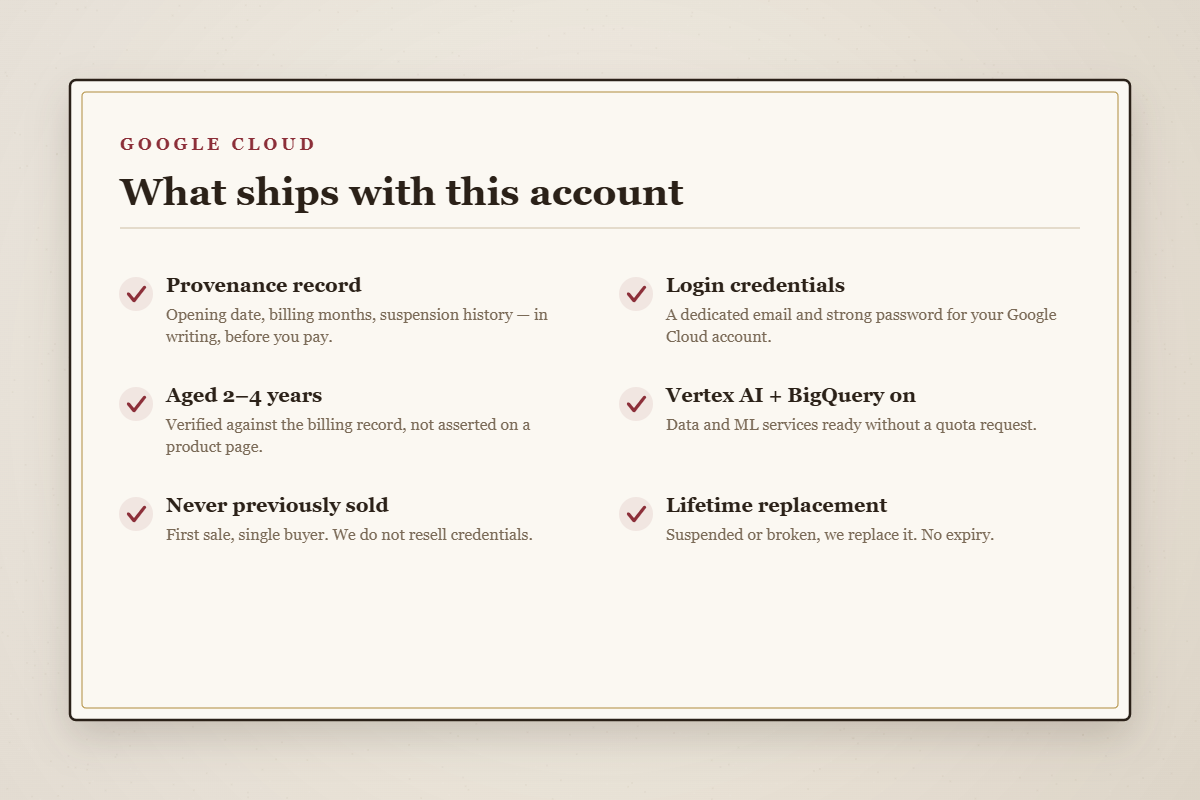
Task: Click the dedicated email and strong password description
Action: click(x=861, y=326)
